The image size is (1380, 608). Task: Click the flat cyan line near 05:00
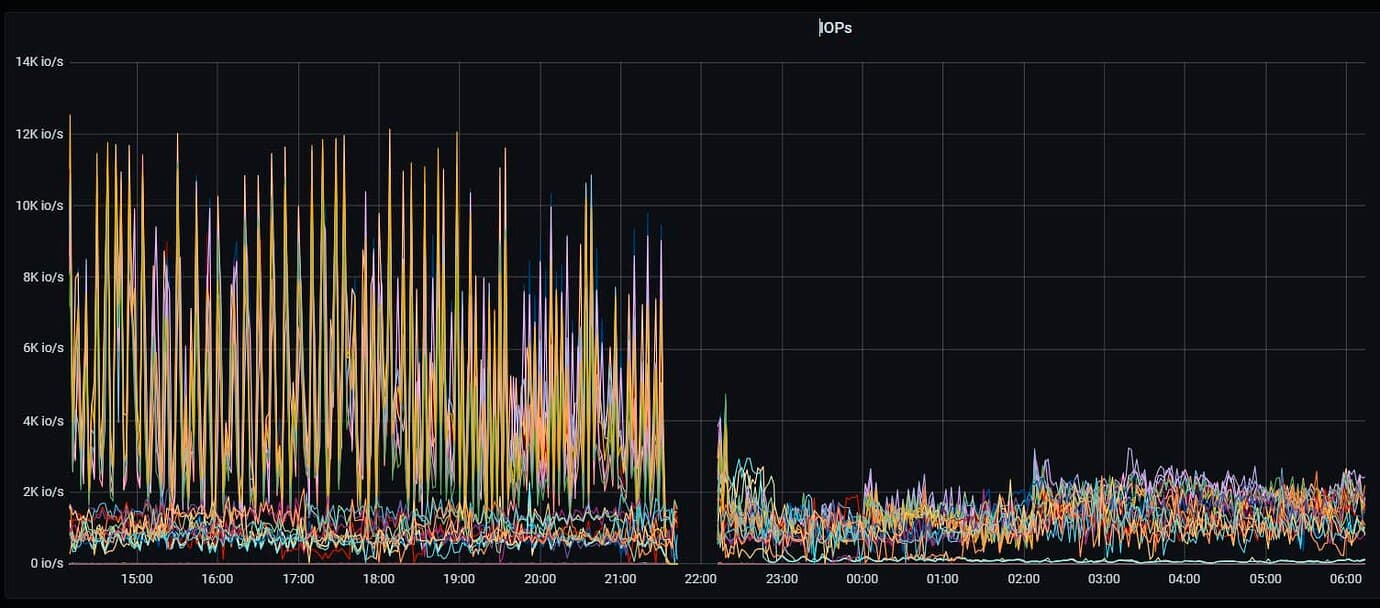click(x=1265, y=561)
